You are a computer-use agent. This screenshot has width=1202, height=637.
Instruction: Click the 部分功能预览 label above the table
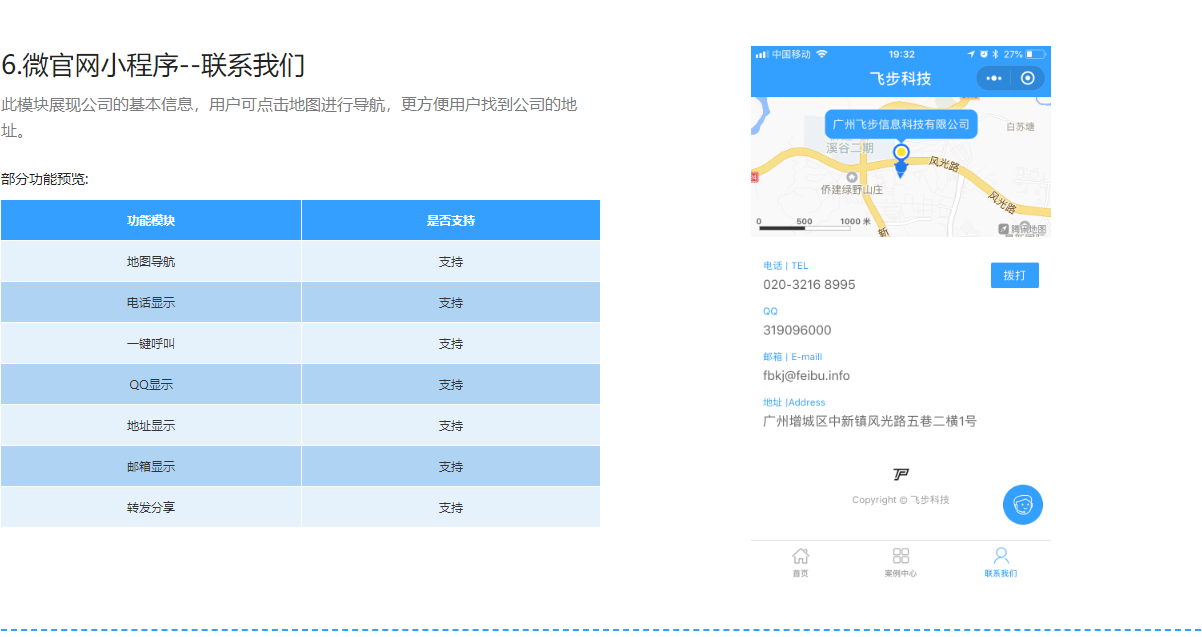(45, 179)
